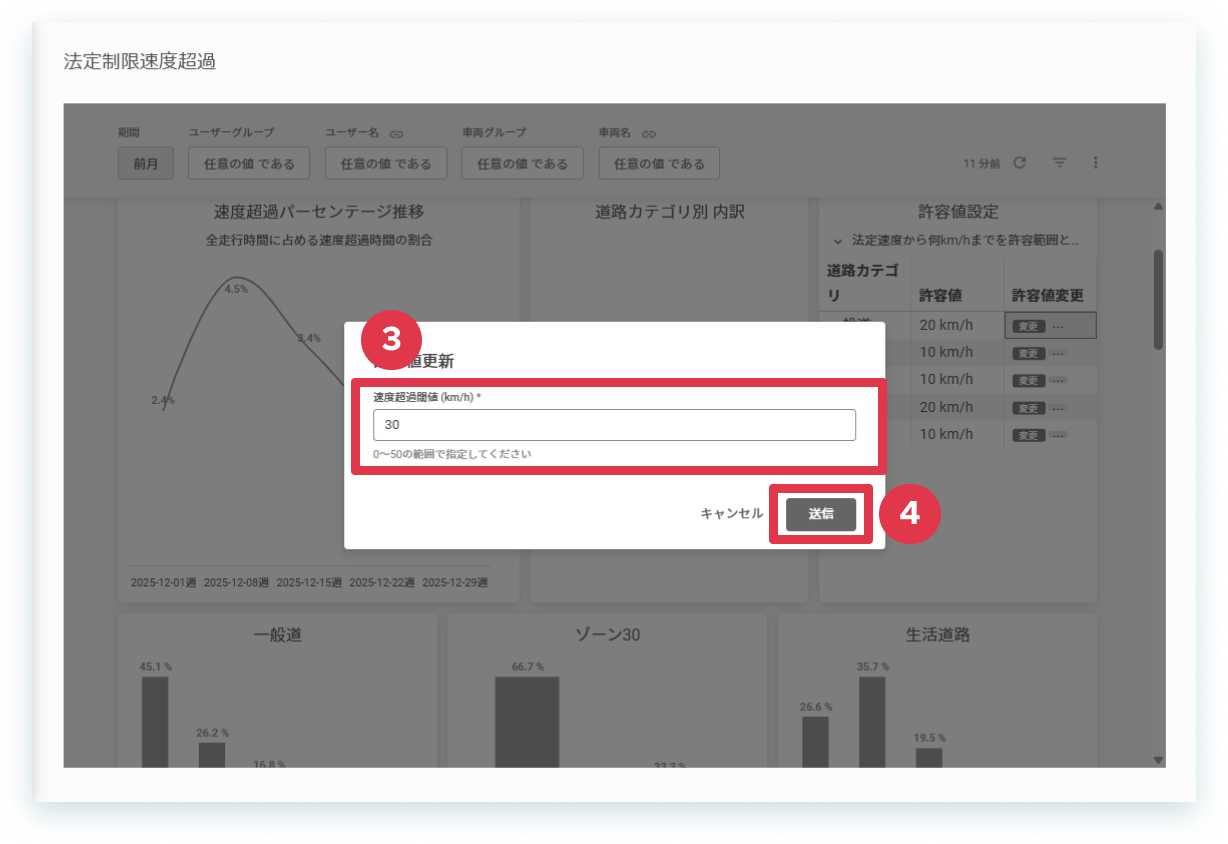Click the outlined 変更 button in 許容値変更 column
Screen dimensions: 1228x844
[x=1029, y=326]
